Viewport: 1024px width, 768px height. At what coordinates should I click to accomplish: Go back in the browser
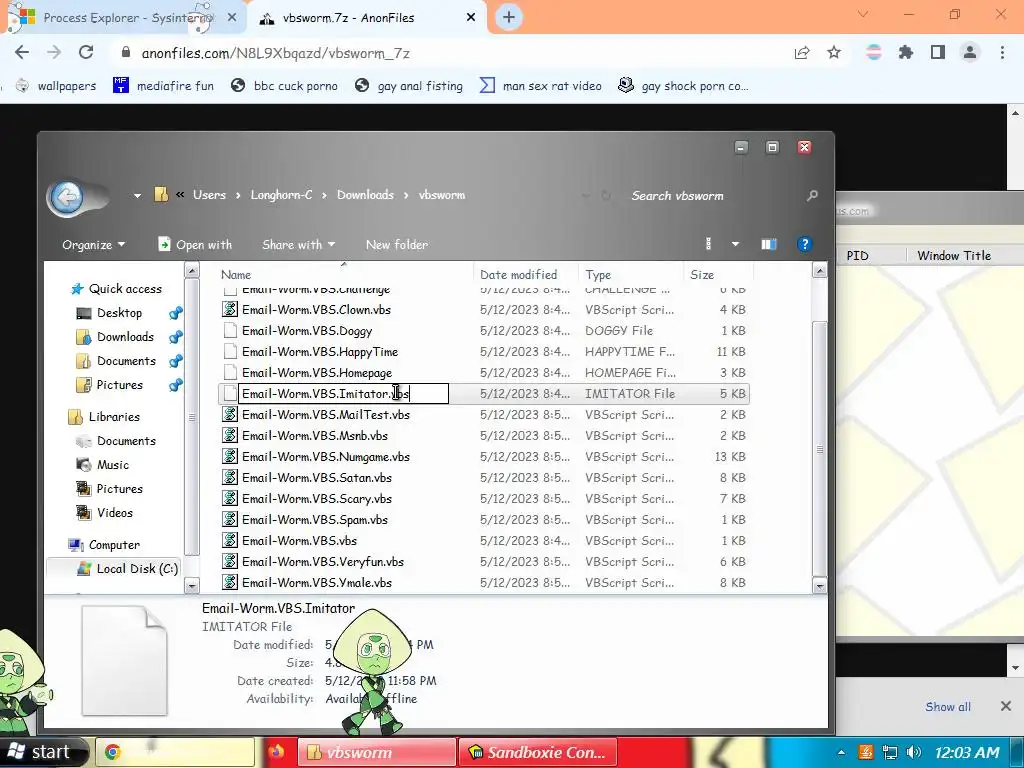click(x=22, y=53)
